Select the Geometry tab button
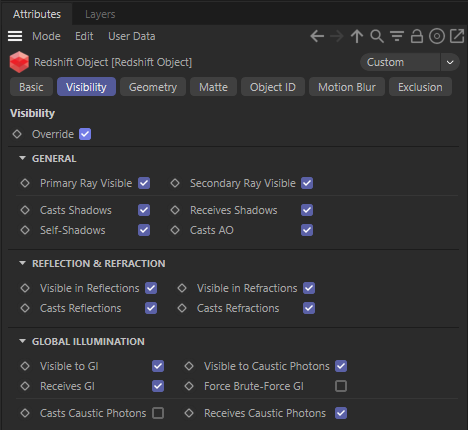The width and height of the screenshot is (468, 430). tap(153, 87)
